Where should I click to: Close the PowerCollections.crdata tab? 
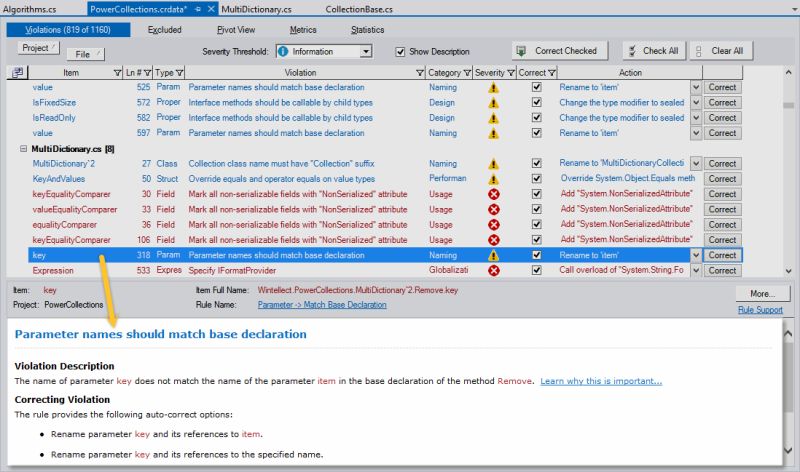click(211, 9)
